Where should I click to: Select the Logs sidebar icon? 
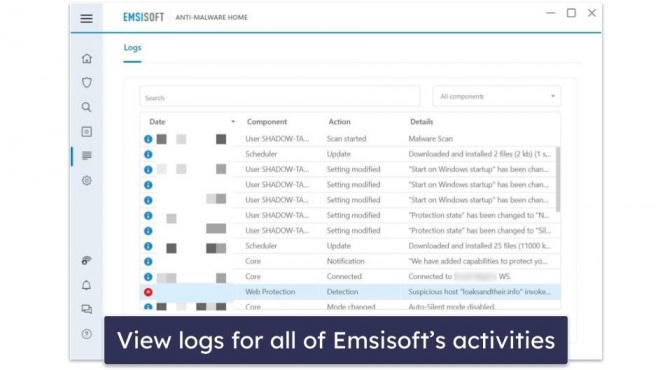87,156
